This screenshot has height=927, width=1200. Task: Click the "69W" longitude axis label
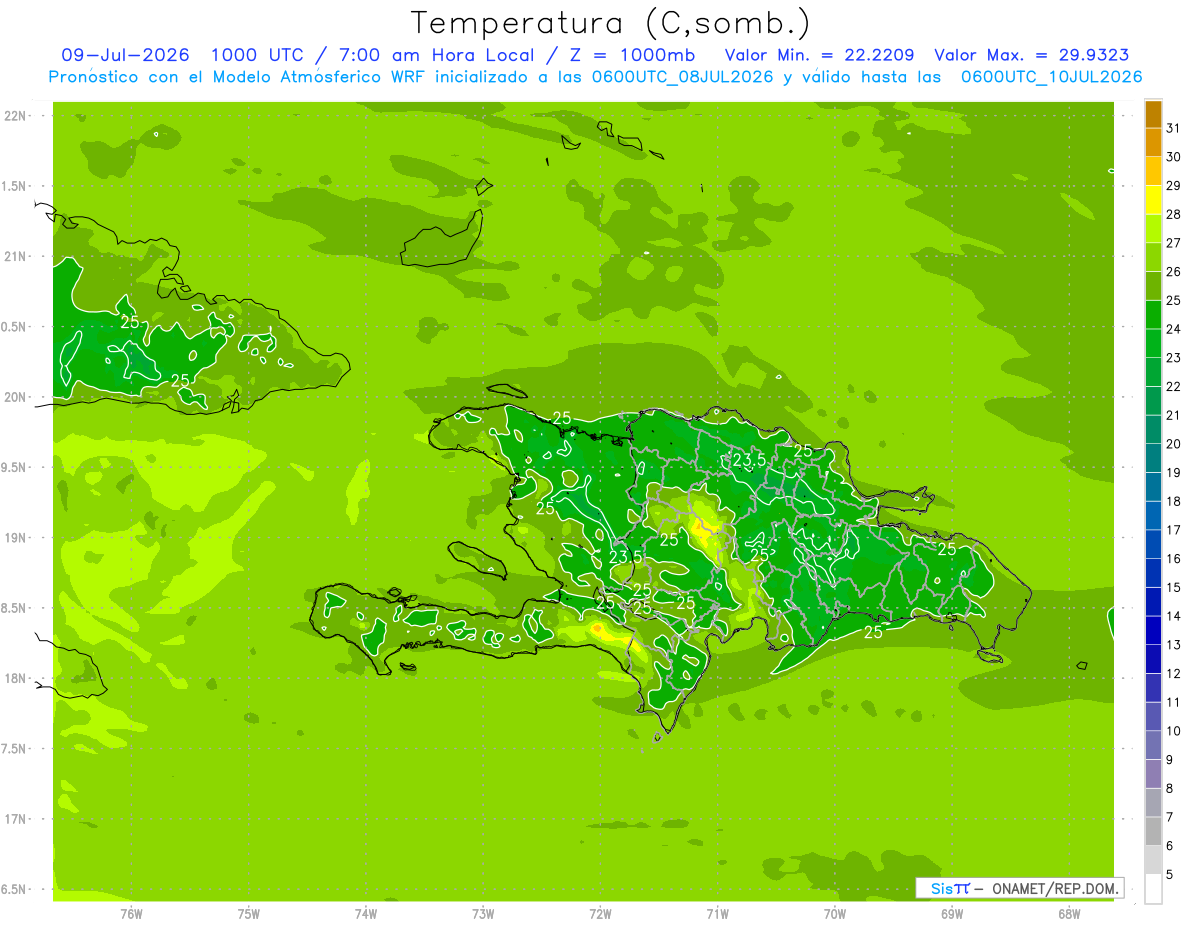[952, 913]
